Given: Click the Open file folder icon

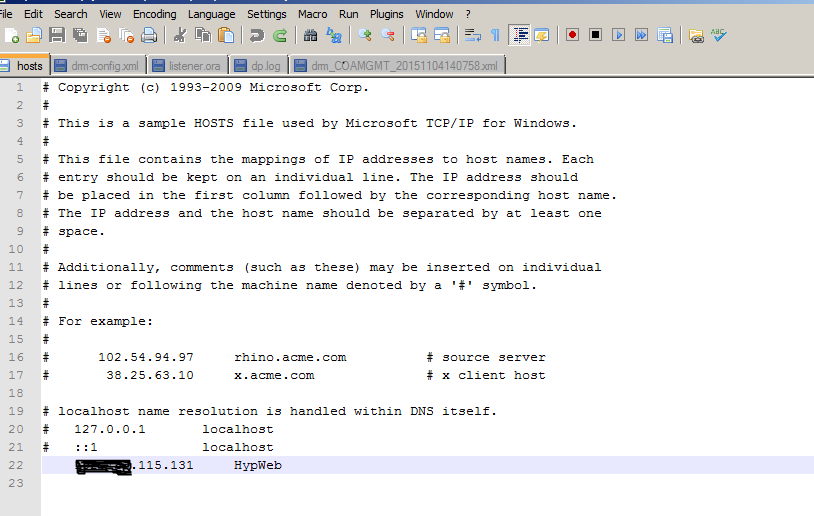Looking at the screenshot, I should pos(34,36).
